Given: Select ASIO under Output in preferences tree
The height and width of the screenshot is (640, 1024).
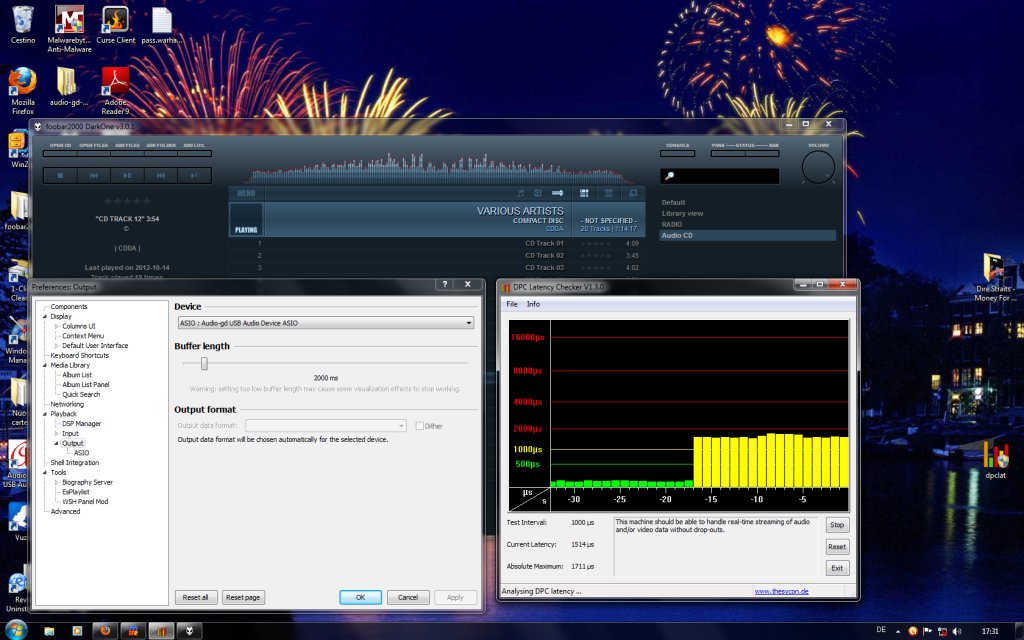Looking at the screenshot, I should click(82, 453).
